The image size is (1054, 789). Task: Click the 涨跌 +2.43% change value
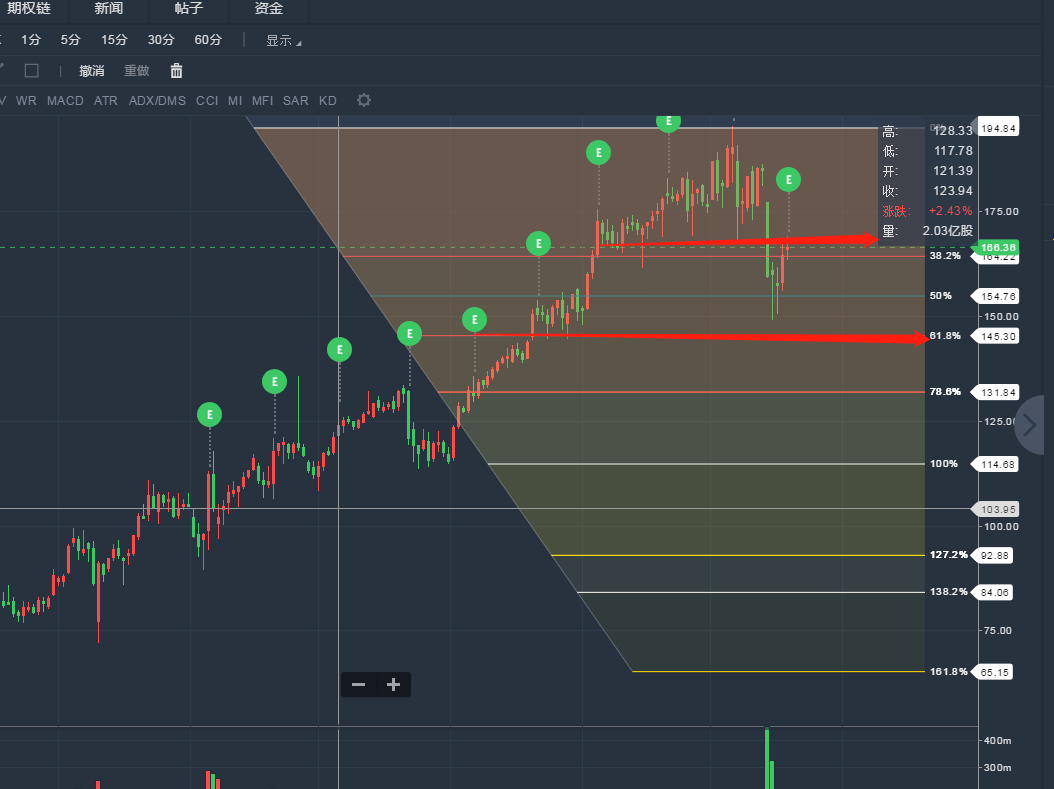pyautogui.click(x=950, y=211)
